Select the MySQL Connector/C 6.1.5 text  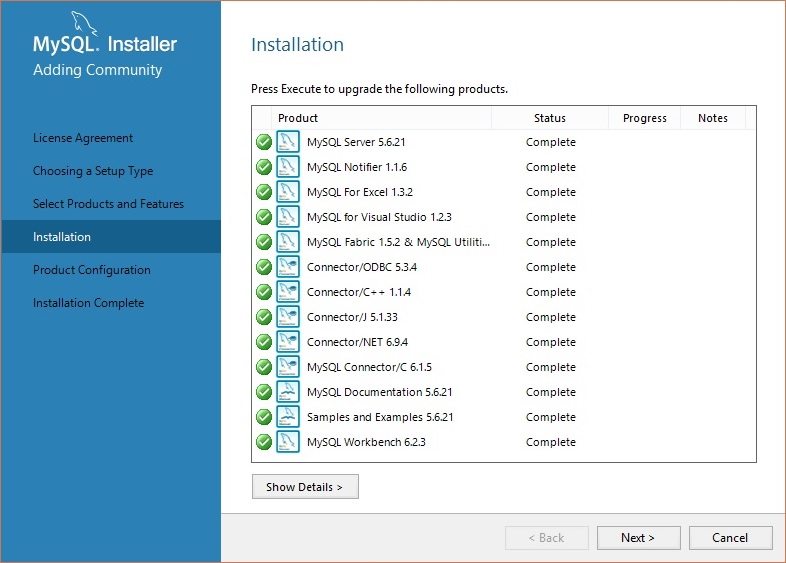pyautogui.click(x=369, y=367)
